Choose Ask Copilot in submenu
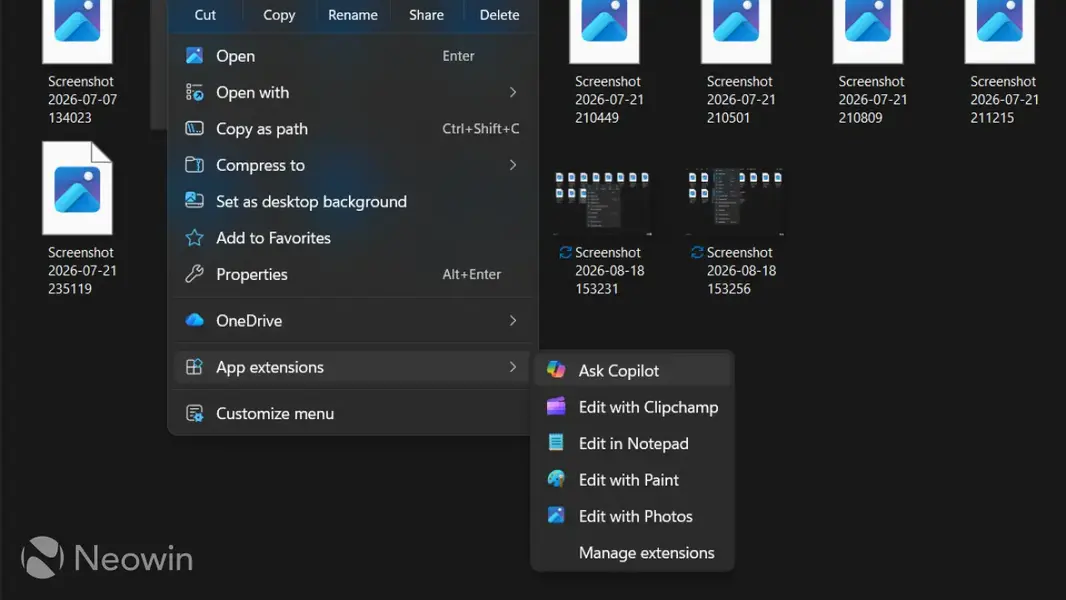Viewport: 1066px width, 600px height. click(x=633, y=370)
